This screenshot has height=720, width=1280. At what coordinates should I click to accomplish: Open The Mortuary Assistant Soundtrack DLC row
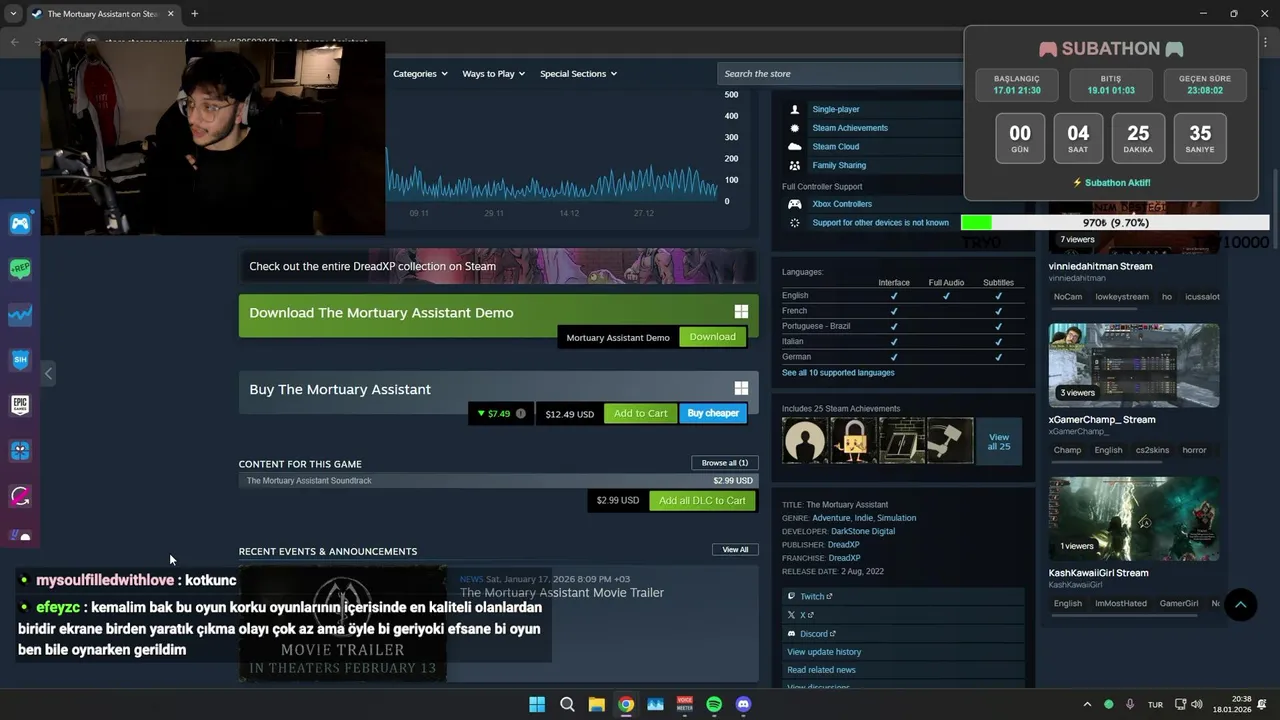click(499, 481)
